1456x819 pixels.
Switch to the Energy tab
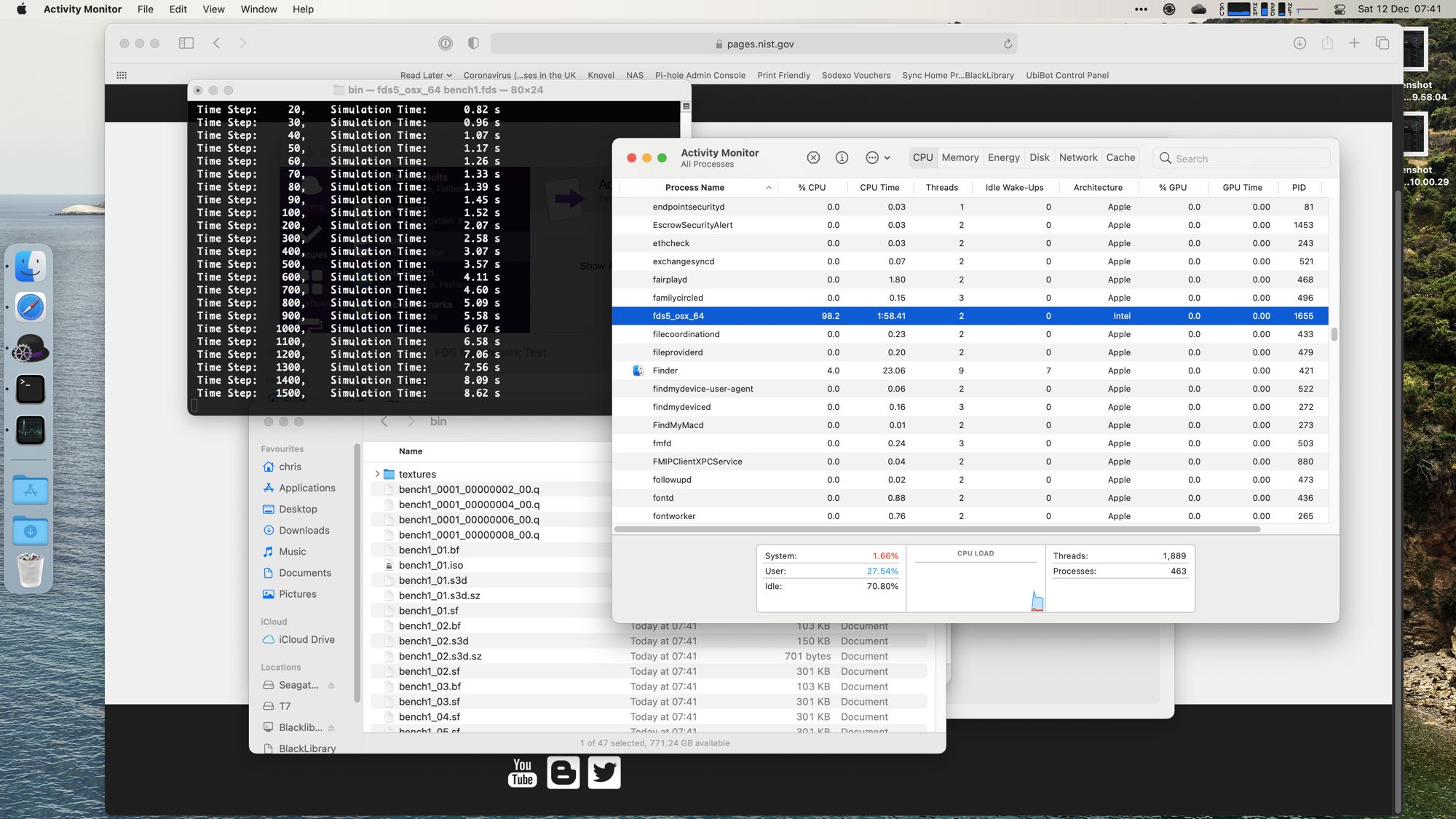coord(1003,157)
